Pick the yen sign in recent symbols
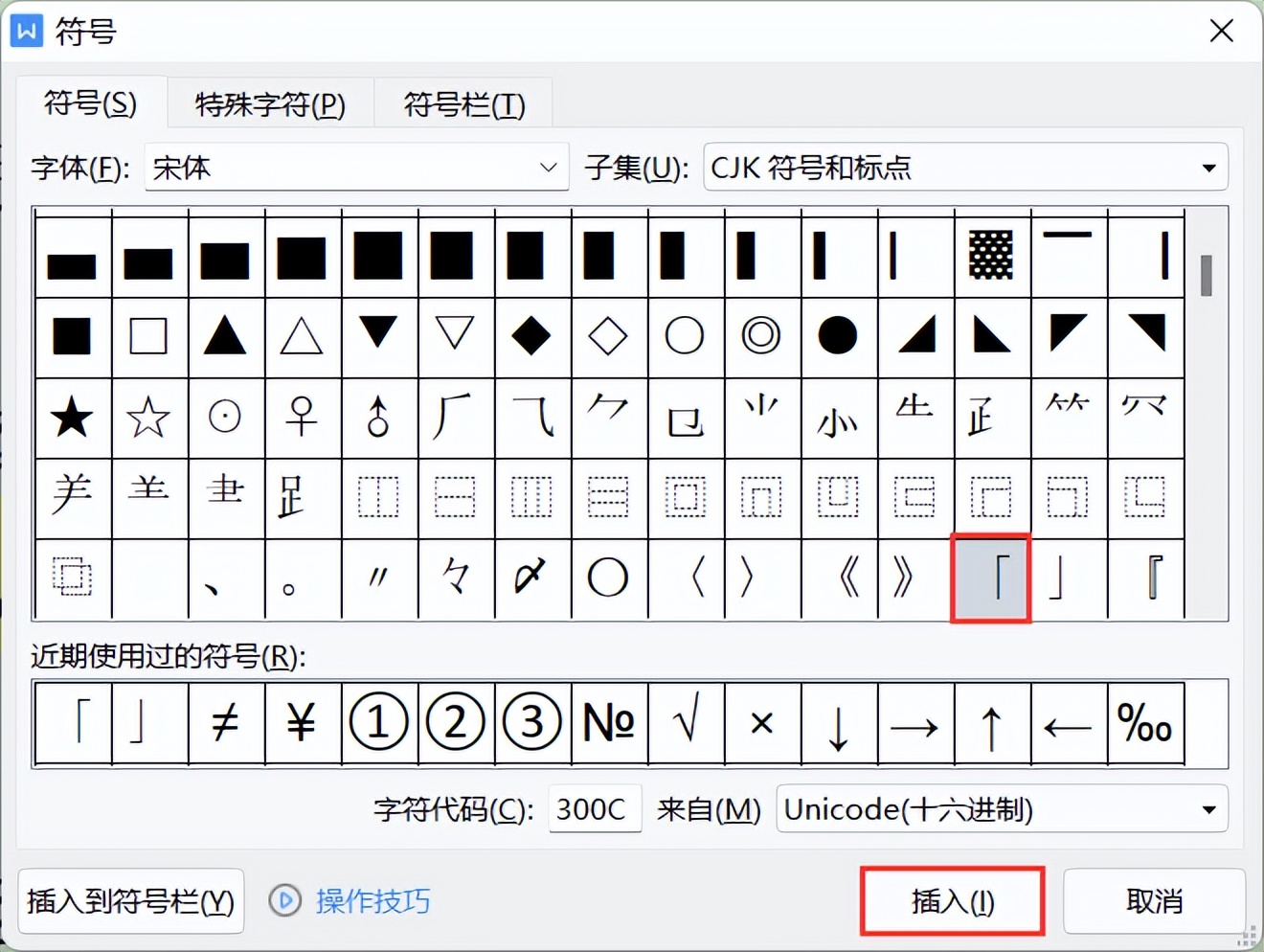Screen dimensions: 1264x952 click(x=302, y=723)
